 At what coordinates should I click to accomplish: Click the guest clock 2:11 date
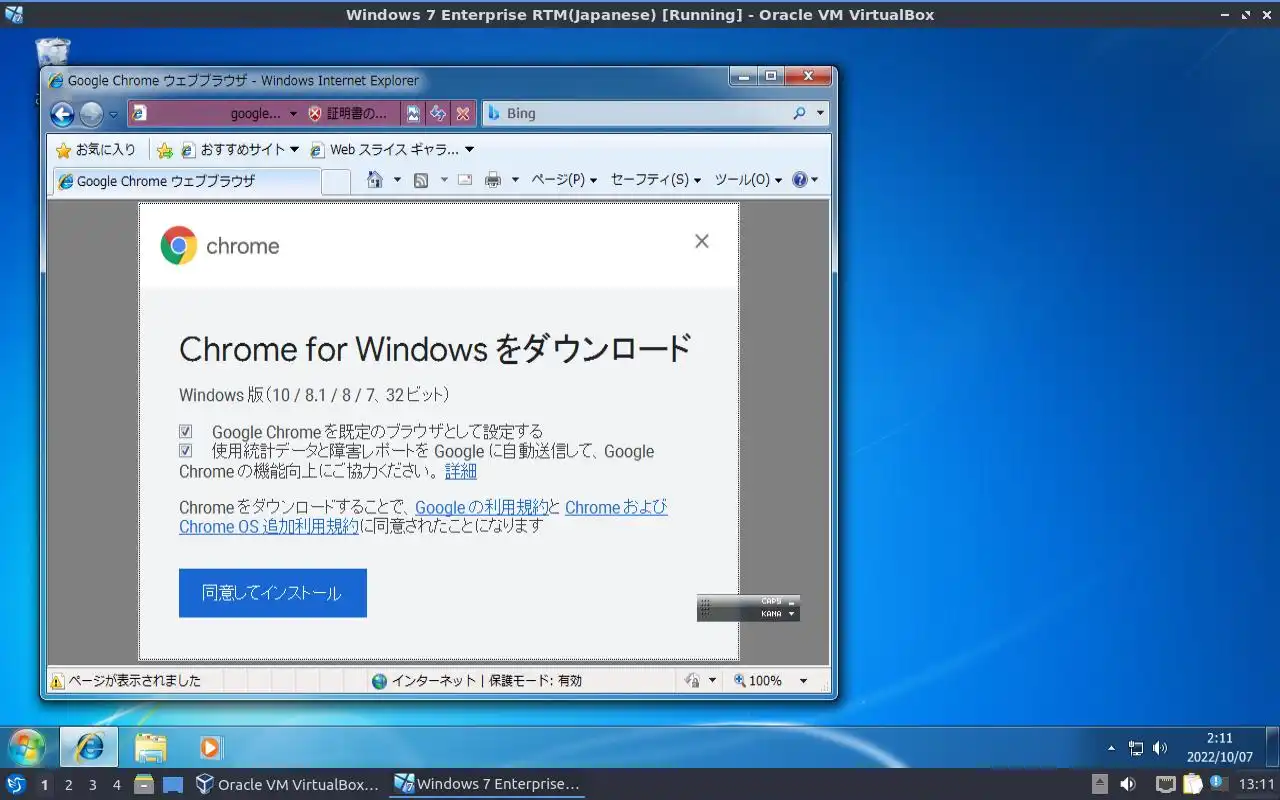[x=1219, y=747]
